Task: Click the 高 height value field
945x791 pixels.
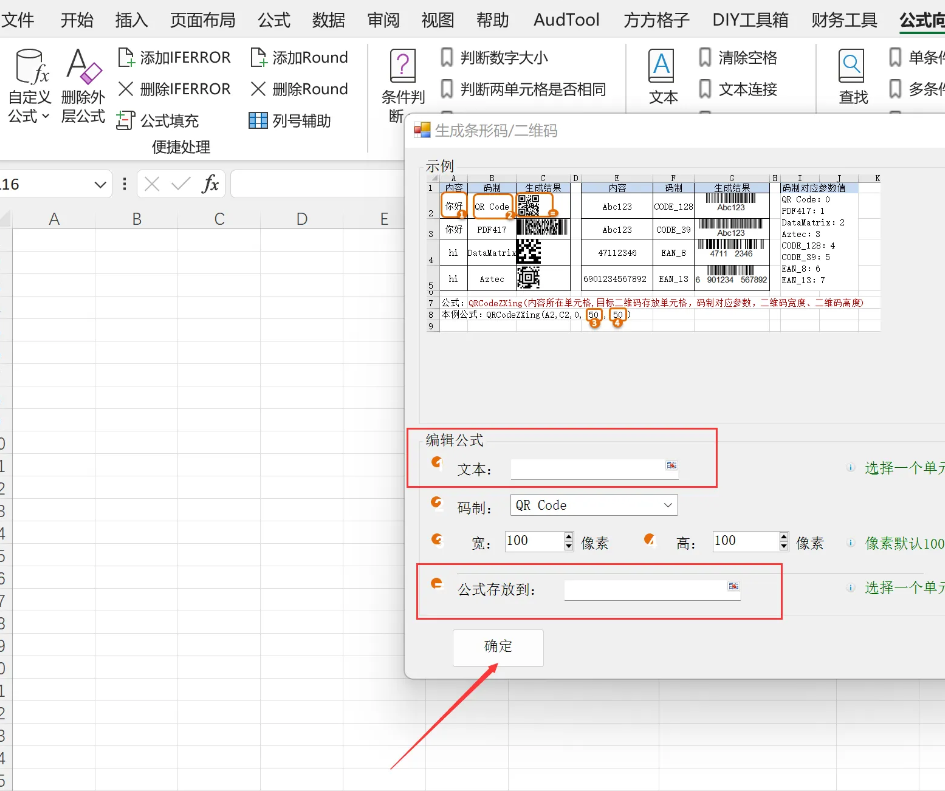Action: [746, 541]
